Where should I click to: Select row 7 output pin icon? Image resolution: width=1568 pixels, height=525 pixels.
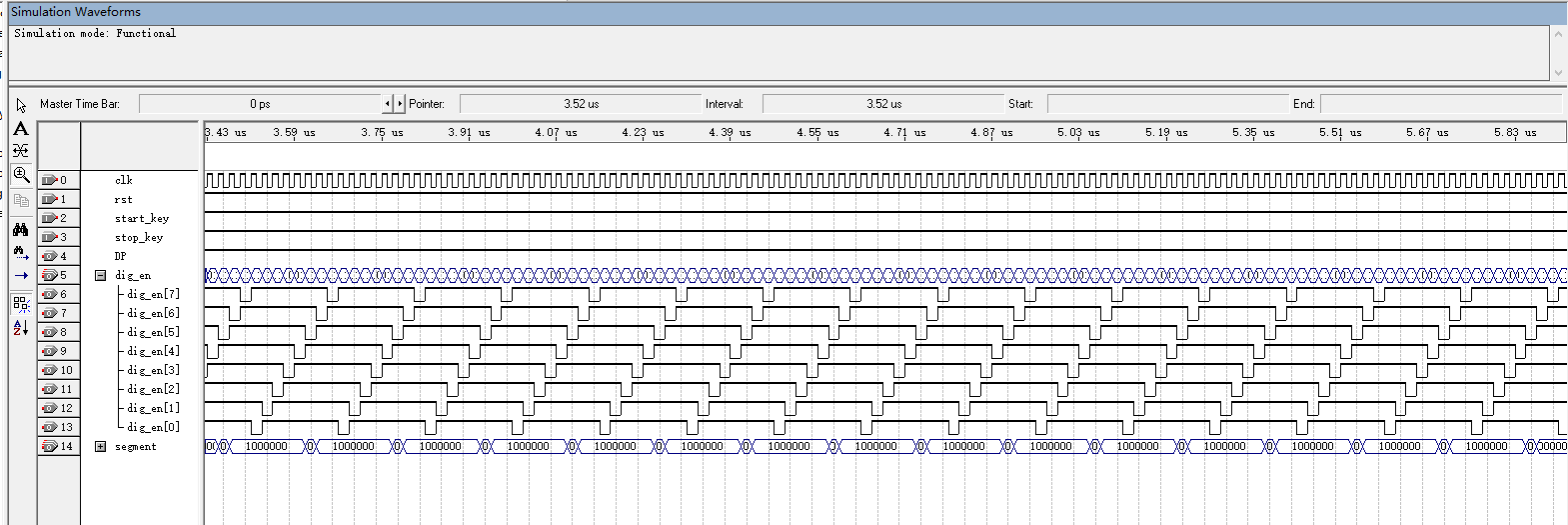(x=50, y=313)
